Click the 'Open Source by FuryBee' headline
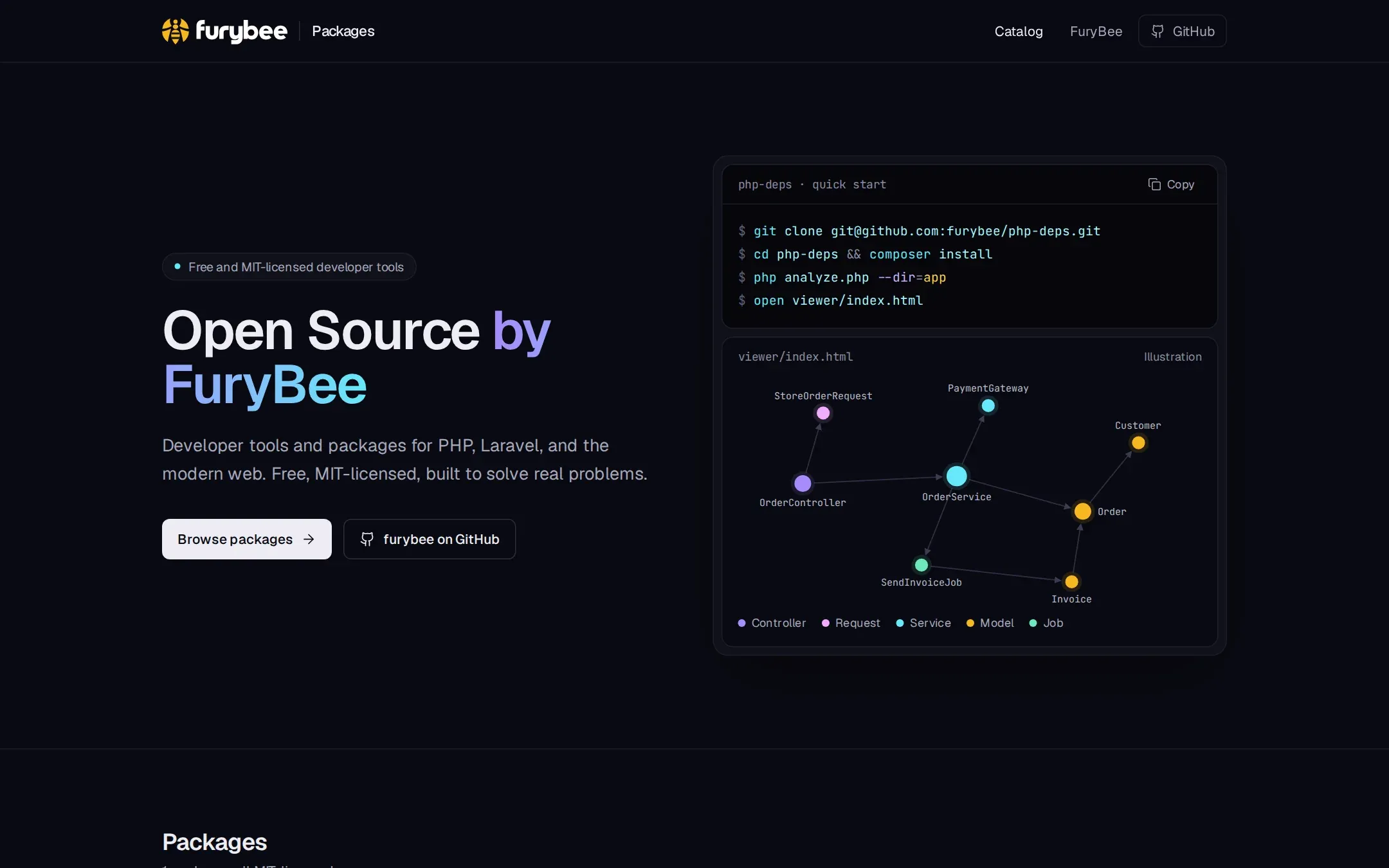1389x868 pixels. pyautogui.click(x=357, y=357)
